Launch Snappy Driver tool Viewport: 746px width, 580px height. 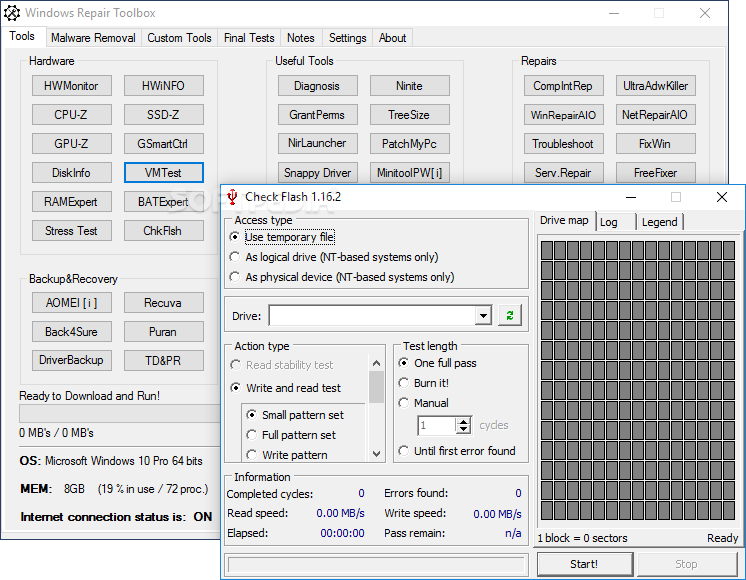pos(318,173)
